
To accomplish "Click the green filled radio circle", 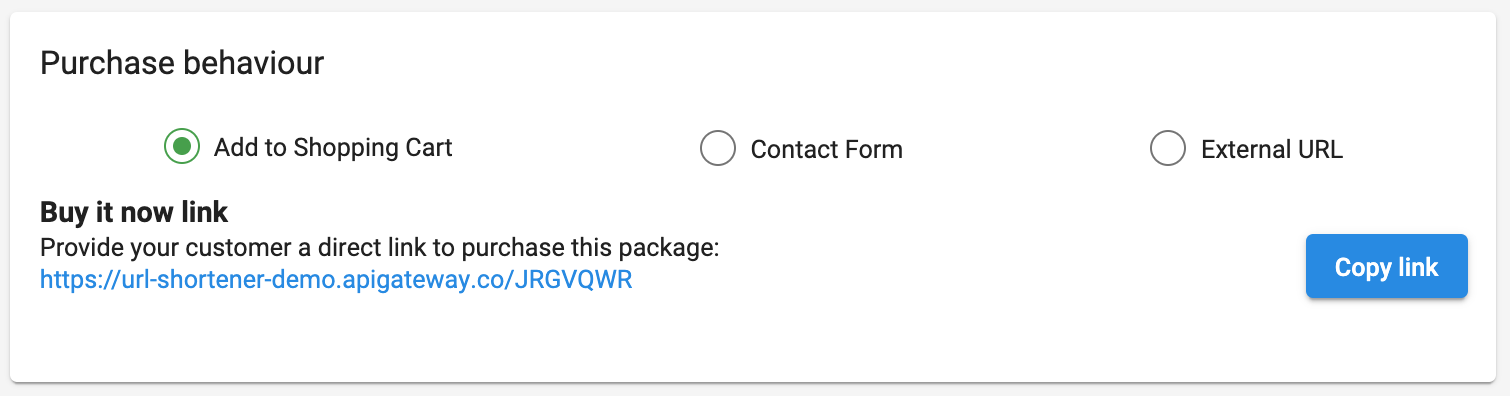I will (x=181, y=147).
